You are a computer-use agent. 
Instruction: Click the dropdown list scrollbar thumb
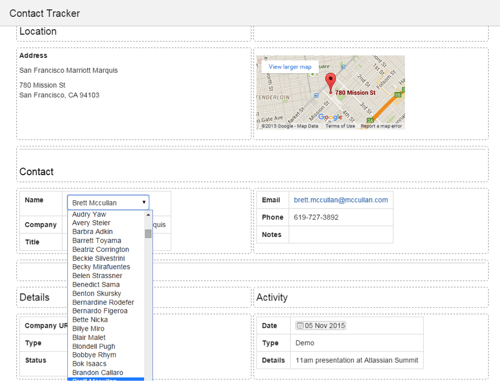tap(148, 233)
